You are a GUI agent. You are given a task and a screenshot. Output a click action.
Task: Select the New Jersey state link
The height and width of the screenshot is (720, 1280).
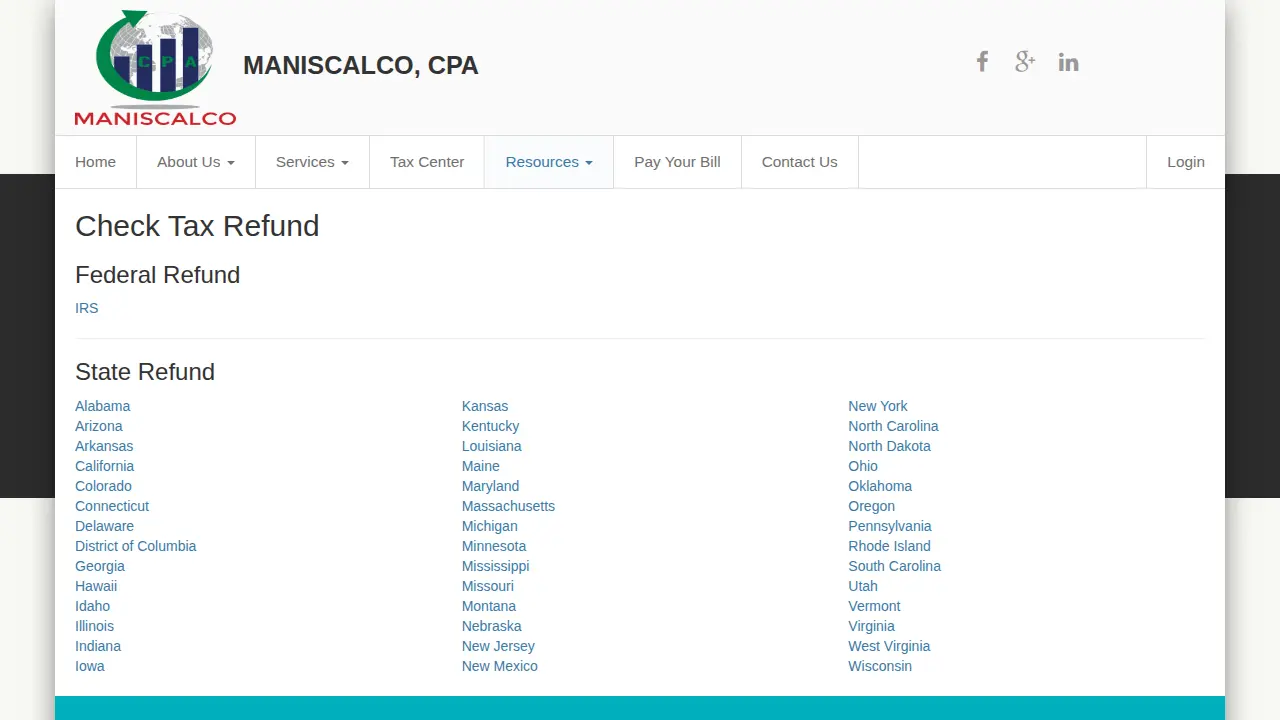[x=498, y=646]
